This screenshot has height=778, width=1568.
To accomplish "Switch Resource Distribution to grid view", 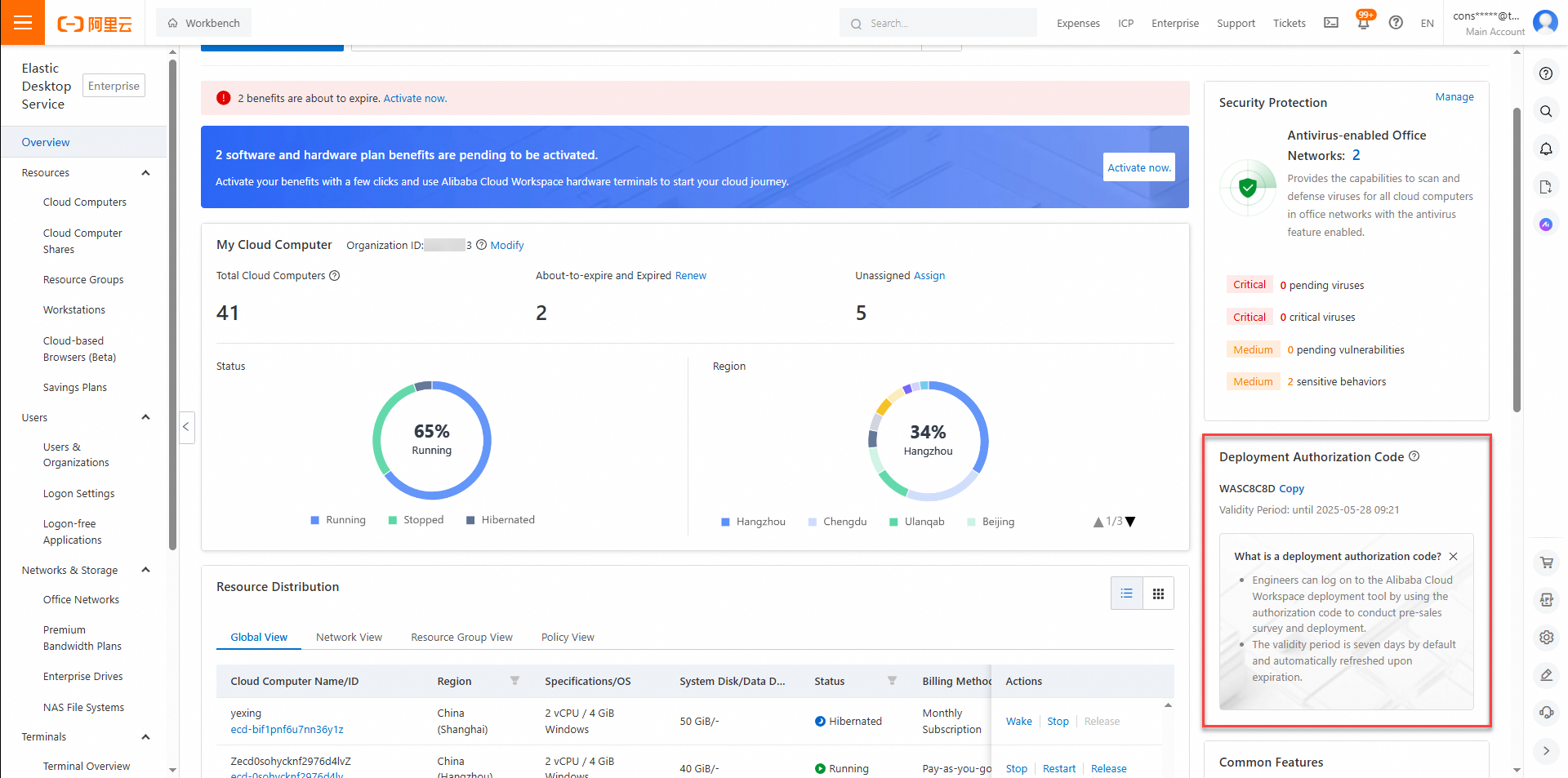I will coord(1158,594).
